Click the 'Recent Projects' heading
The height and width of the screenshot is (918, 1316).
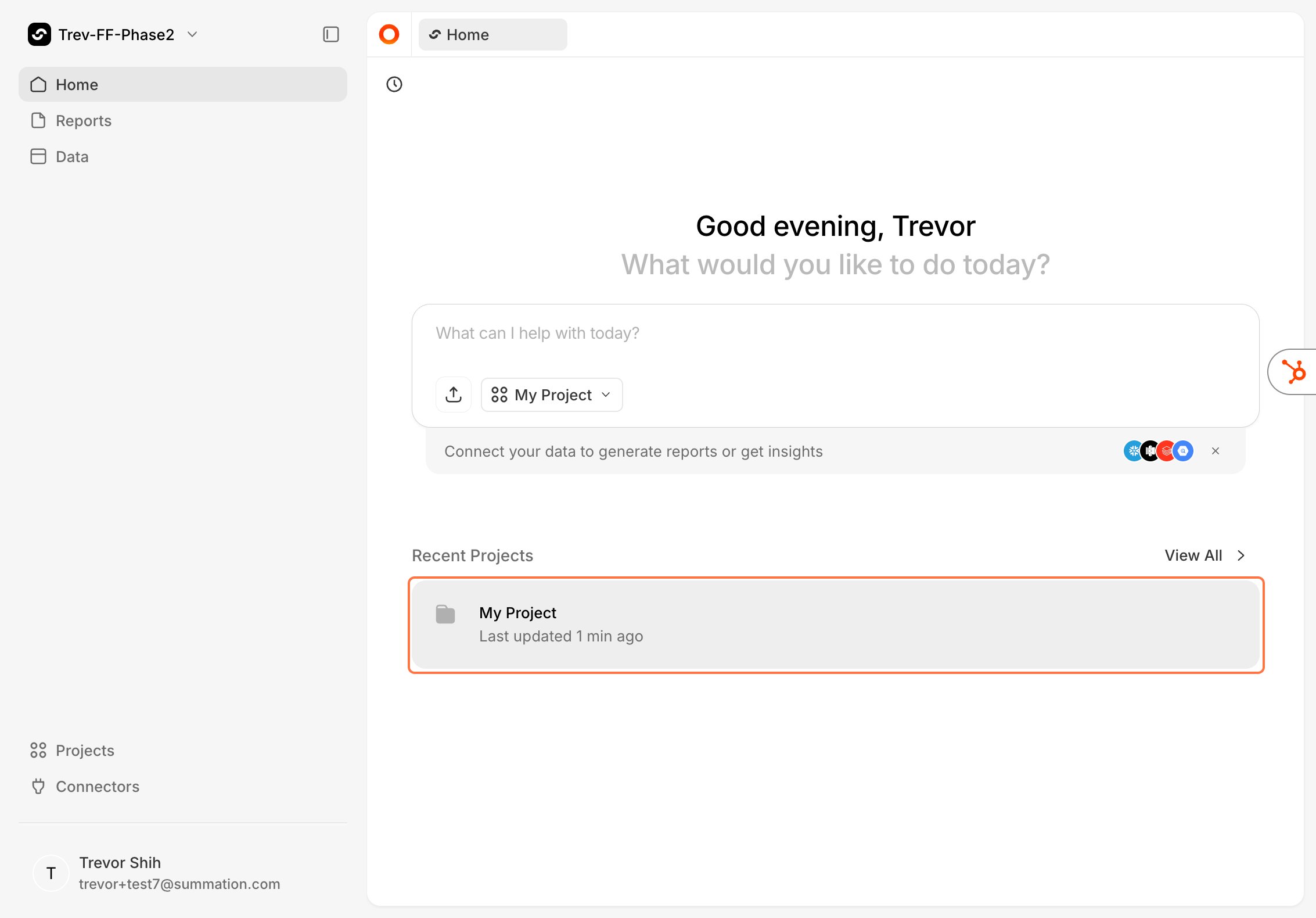point(472,556)
